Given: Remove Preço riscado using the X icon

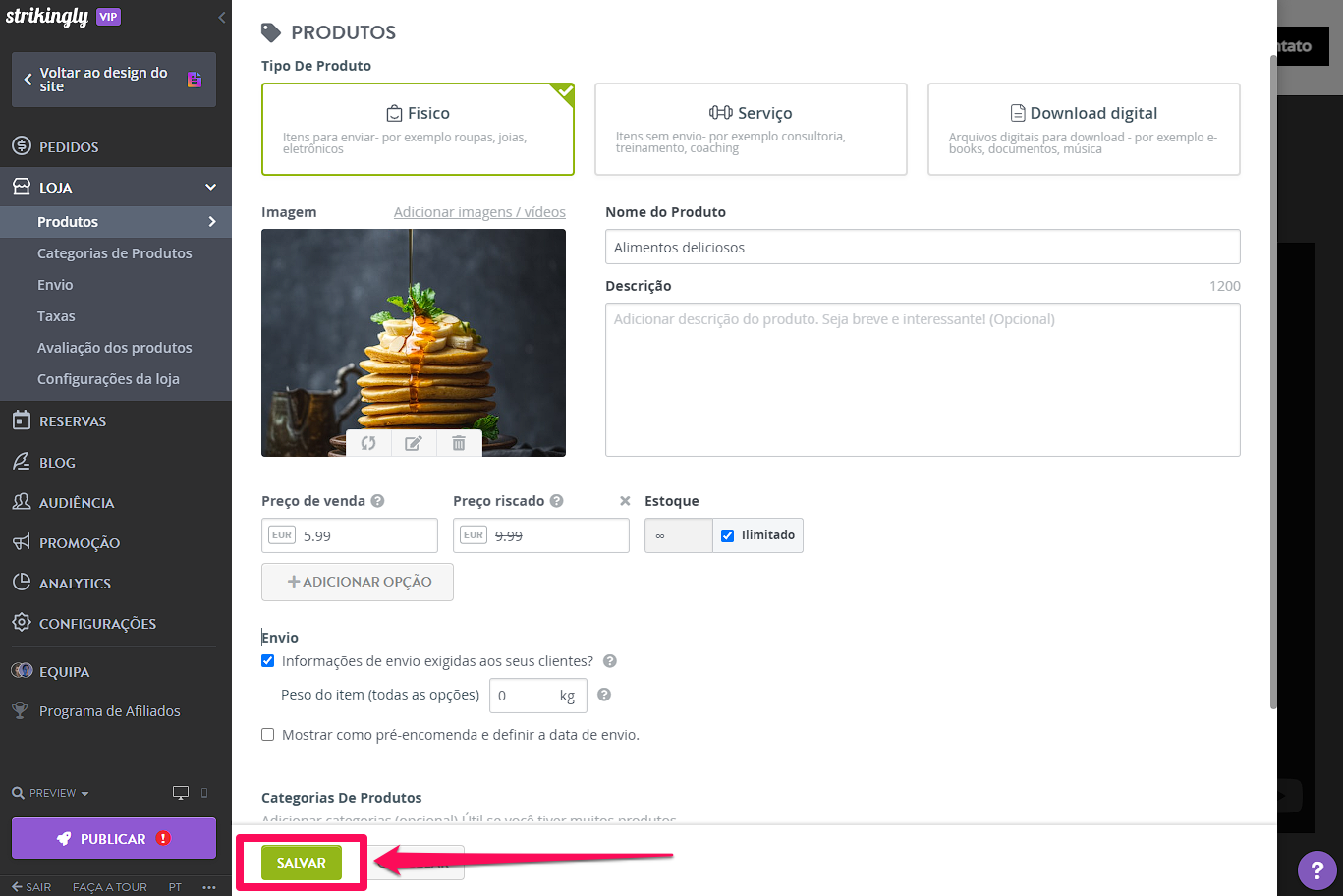Looking at the screenshot, I should [x=625, y=501].
